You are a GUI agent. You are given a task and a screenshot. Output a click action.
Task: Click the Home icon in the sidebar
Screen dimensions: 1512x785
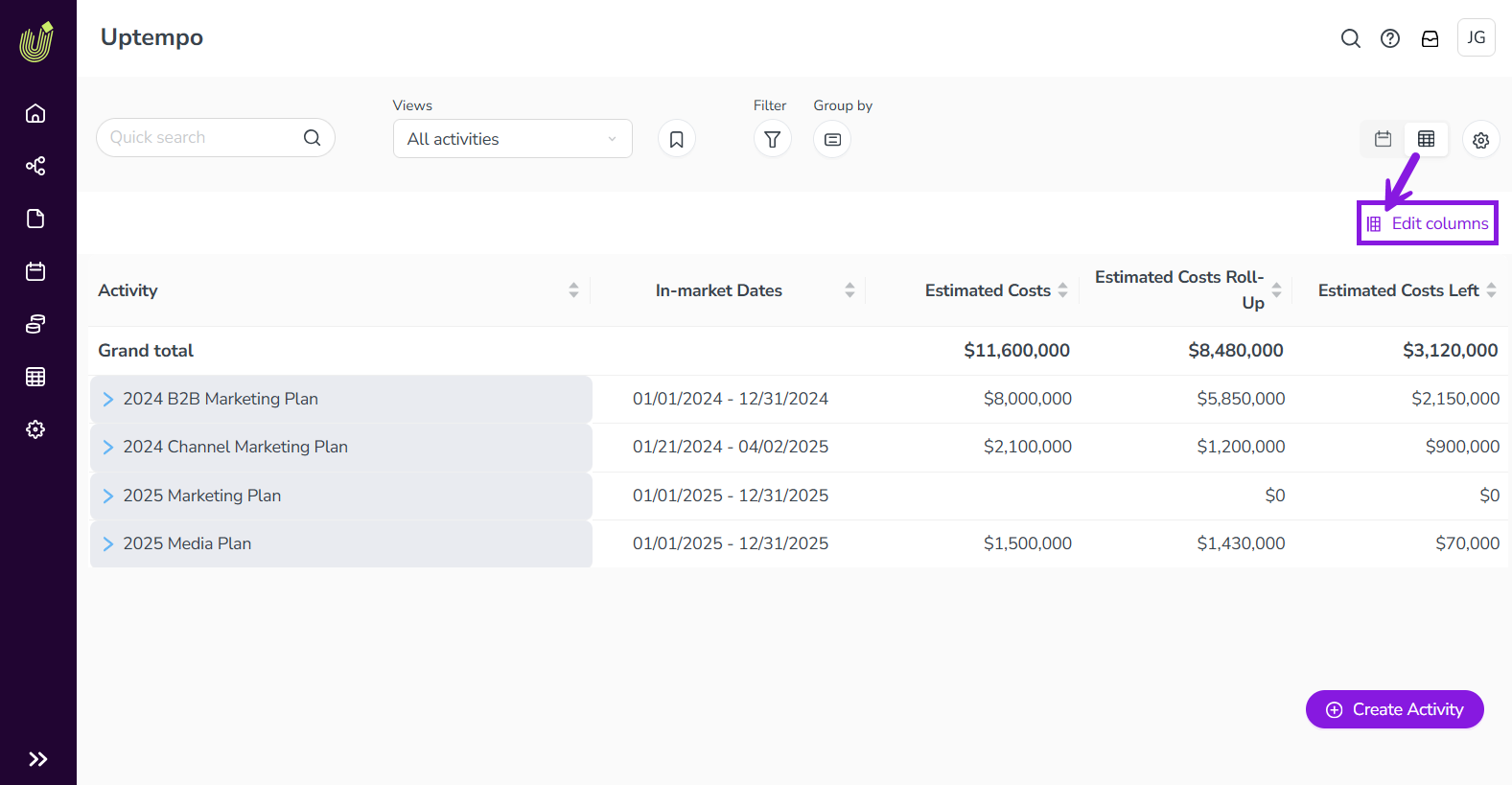(x=35, y=113)
